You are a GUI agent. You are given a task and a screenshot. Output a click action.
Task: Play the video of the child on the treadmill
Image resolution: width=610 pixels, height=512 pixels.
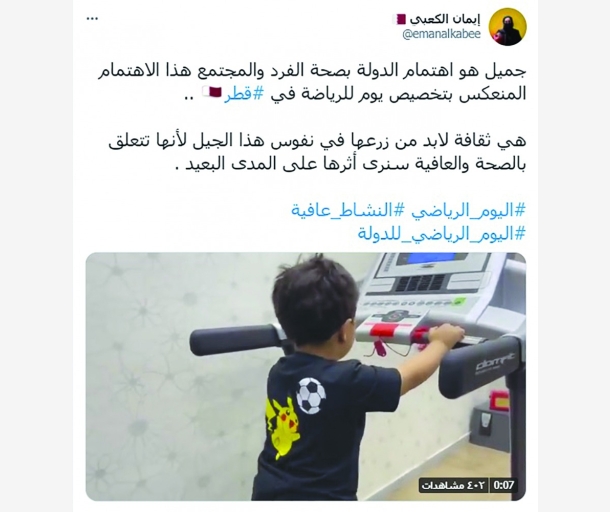(x=306, y=376)
